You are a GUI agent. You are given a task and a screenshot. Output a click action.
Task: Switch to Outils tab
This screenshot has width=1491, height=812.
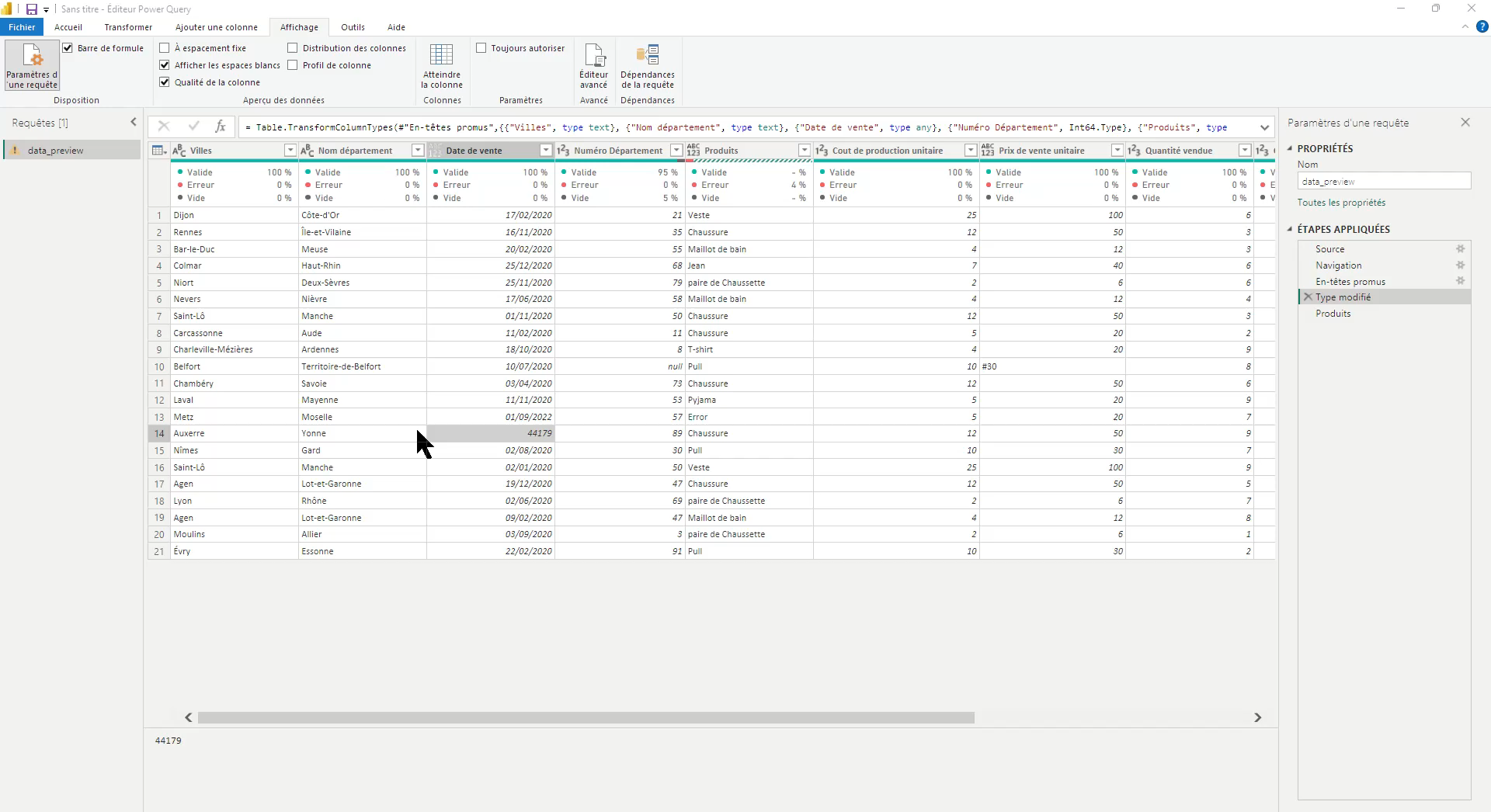pos(353,27)
